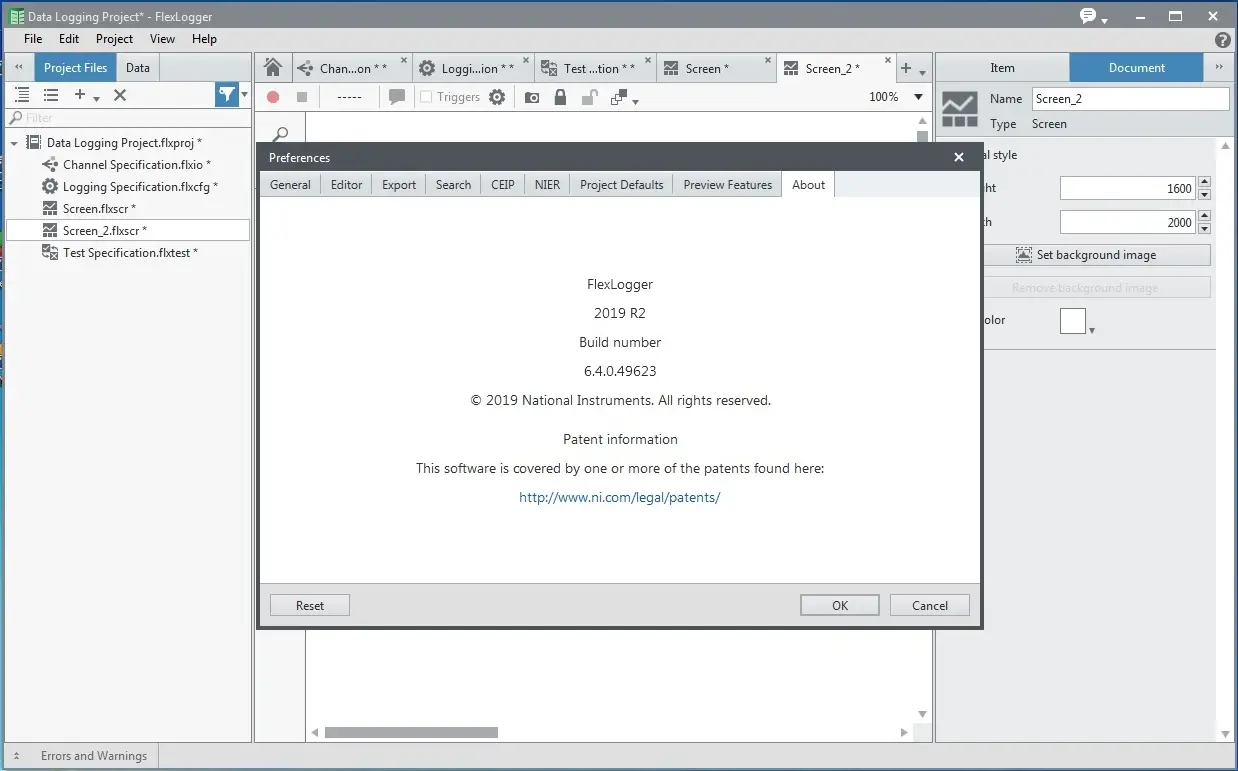Viewport: 1238px width, 771px height.
Task: Click the comment bubble icon in toolbar
Action: [x=397, y=97]
